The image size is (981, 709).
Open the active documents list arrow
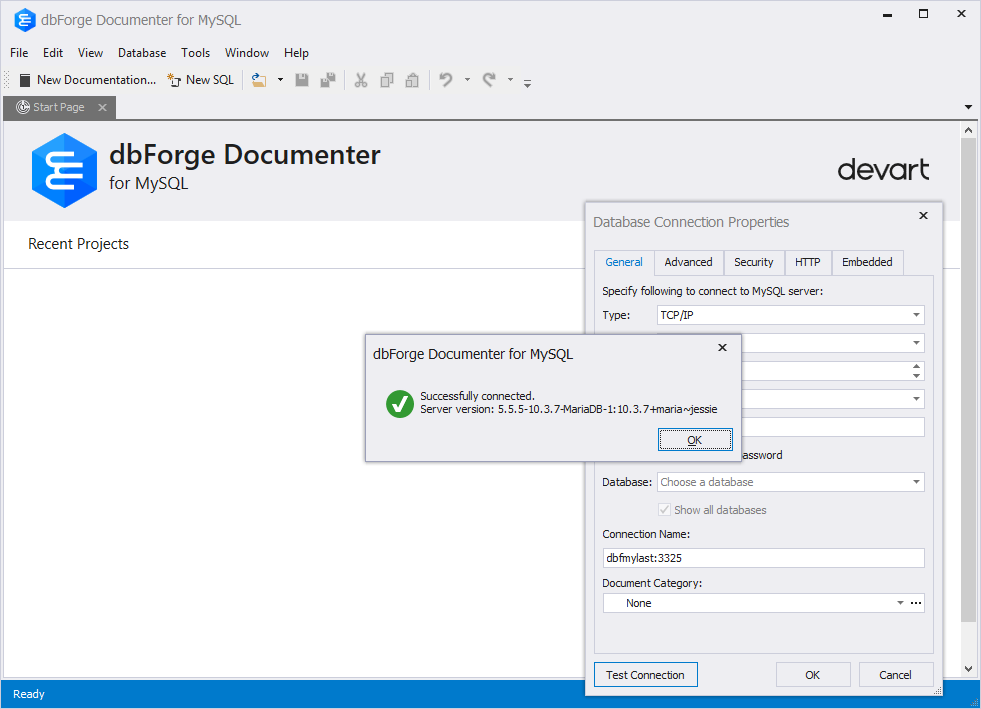pyautogui.click(x=968, y=107)
